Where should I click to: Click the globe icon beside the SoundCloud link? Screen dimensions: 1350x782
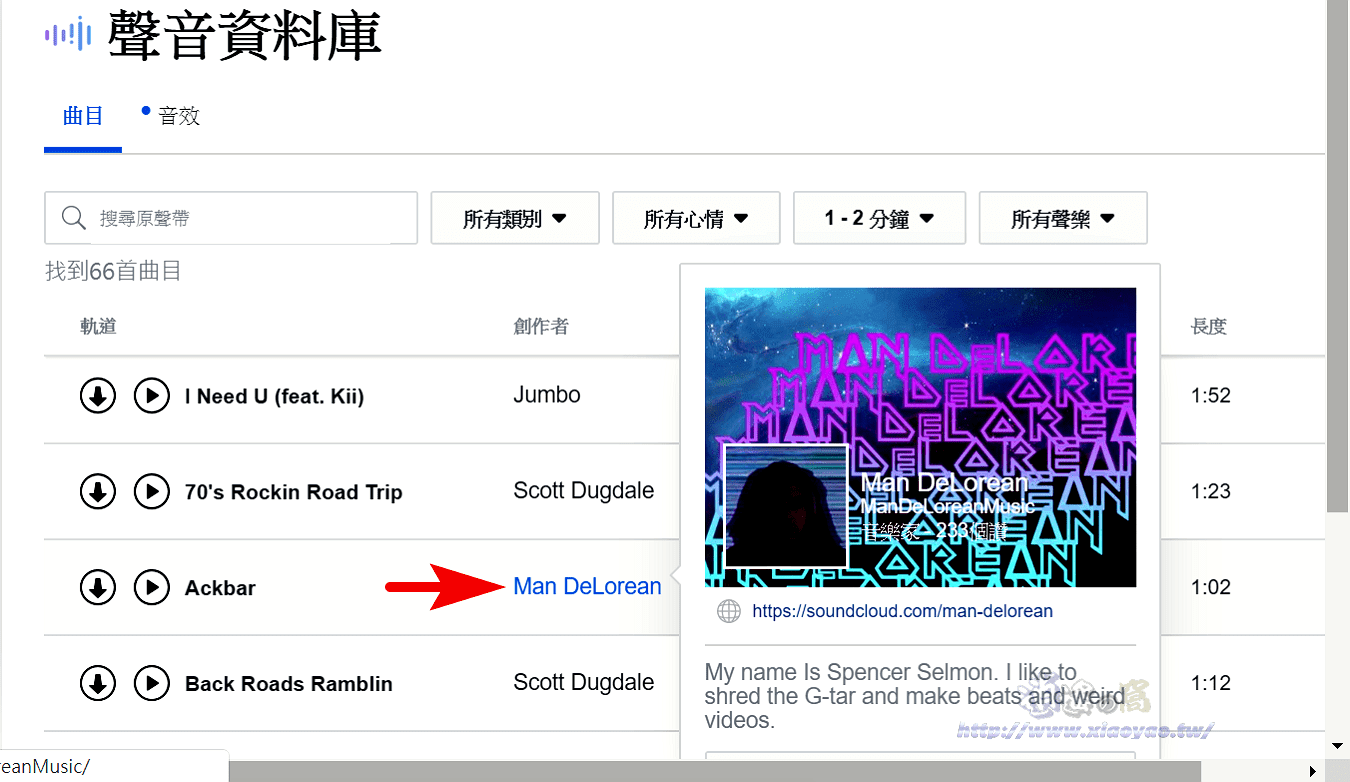point(728,611)
